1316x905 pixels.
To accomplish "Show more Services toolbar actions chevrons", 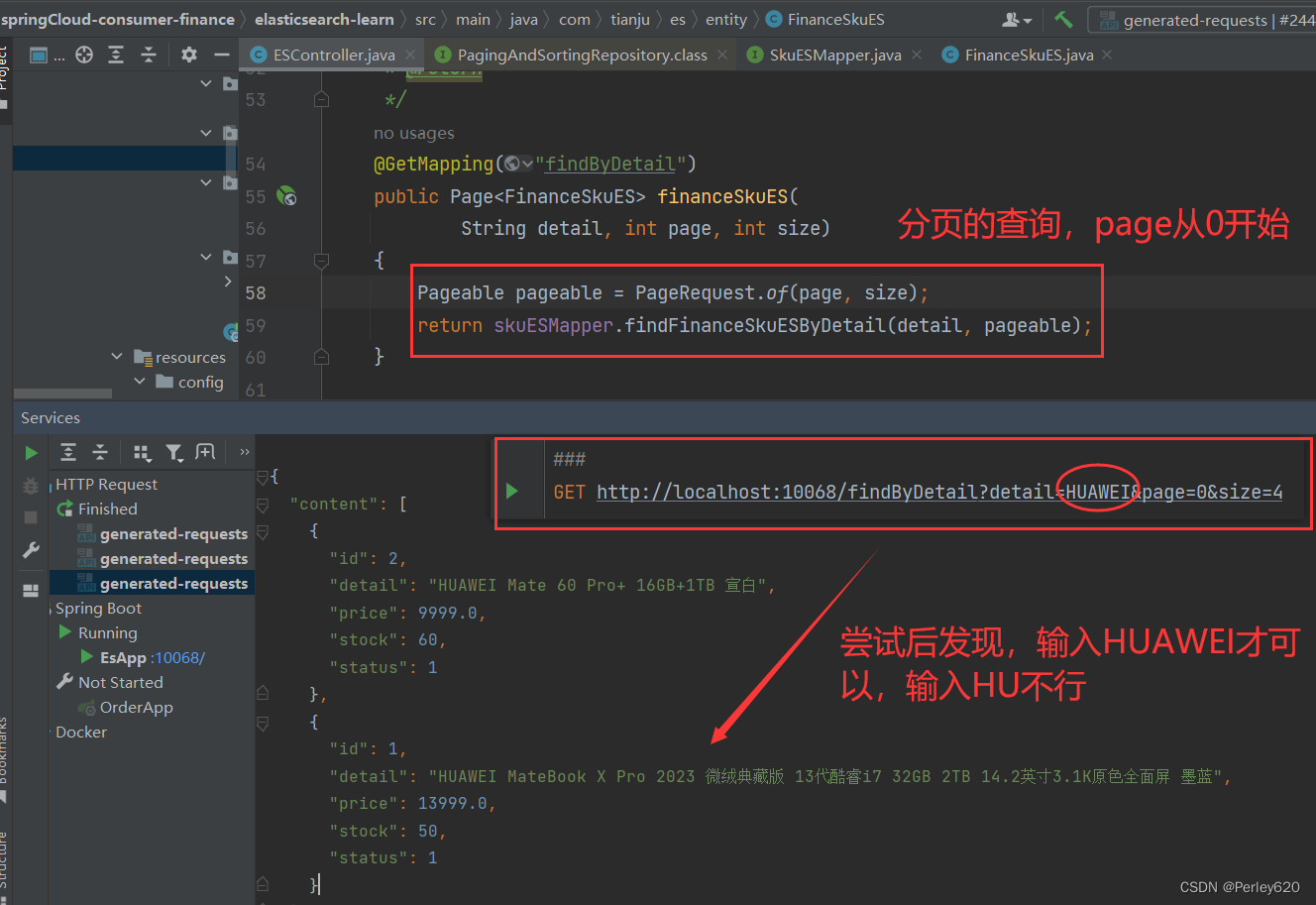I will tap(244, 453).
